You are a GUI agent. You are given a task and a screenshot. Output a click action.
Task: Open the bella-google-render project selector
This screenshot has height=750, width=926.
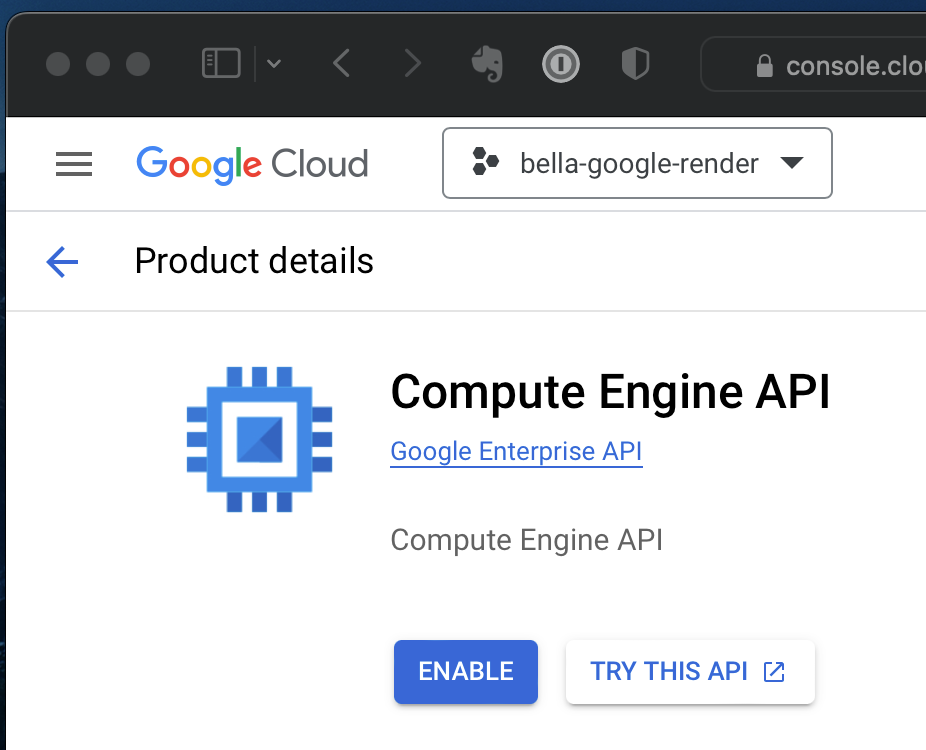(x=637, y=163)
